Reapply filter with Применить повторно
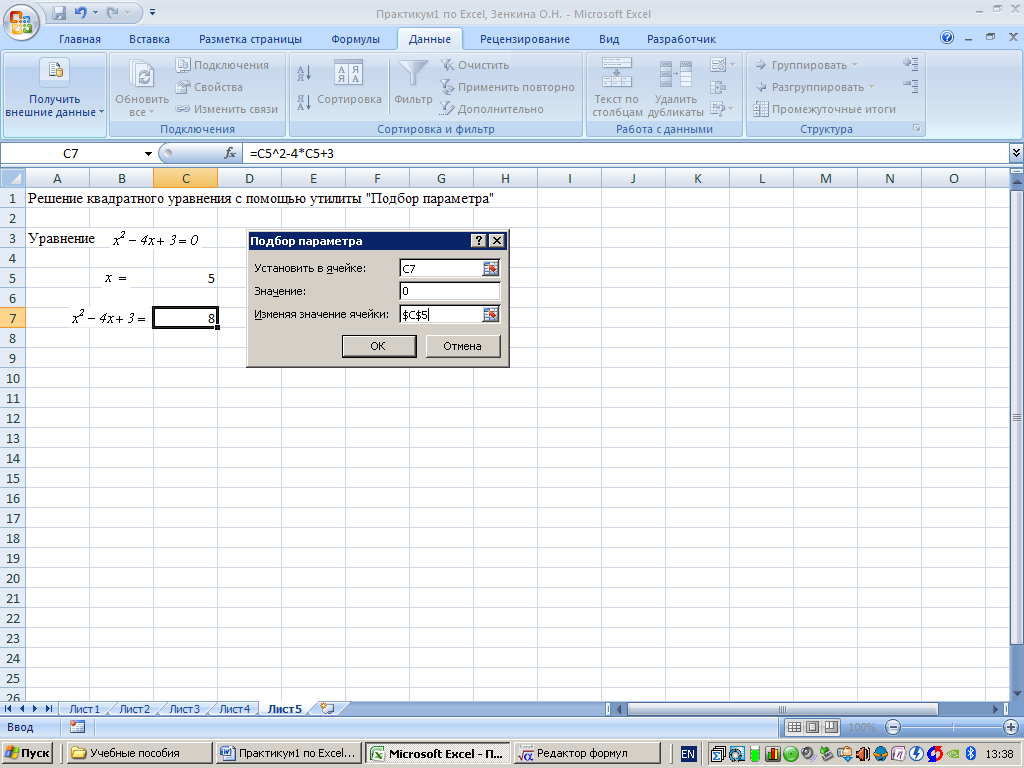 pyautogui.click(x=507, y=87)
